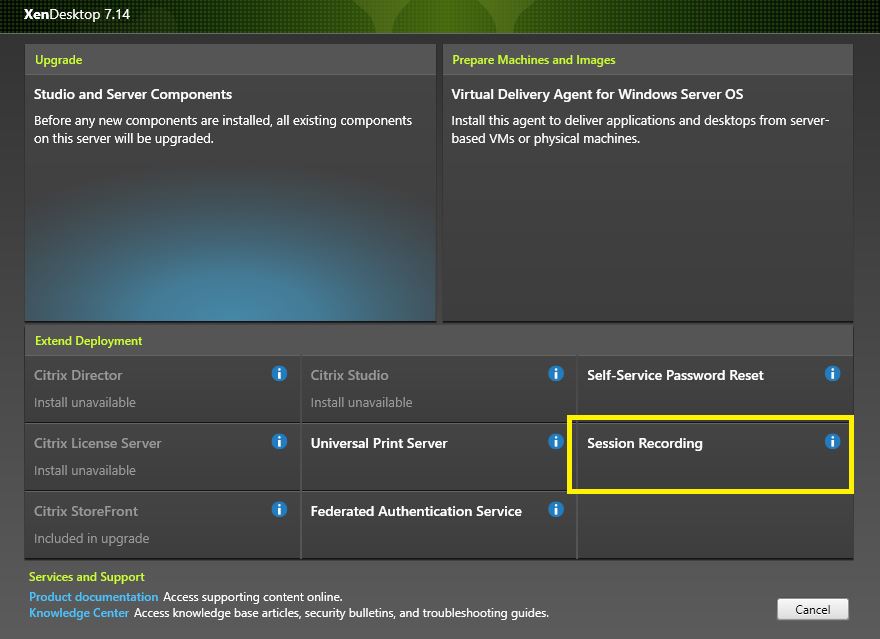This screenshot has width=880, height=639.
Task: Open the Knowledge Center link
Action: tap(79, 613)
